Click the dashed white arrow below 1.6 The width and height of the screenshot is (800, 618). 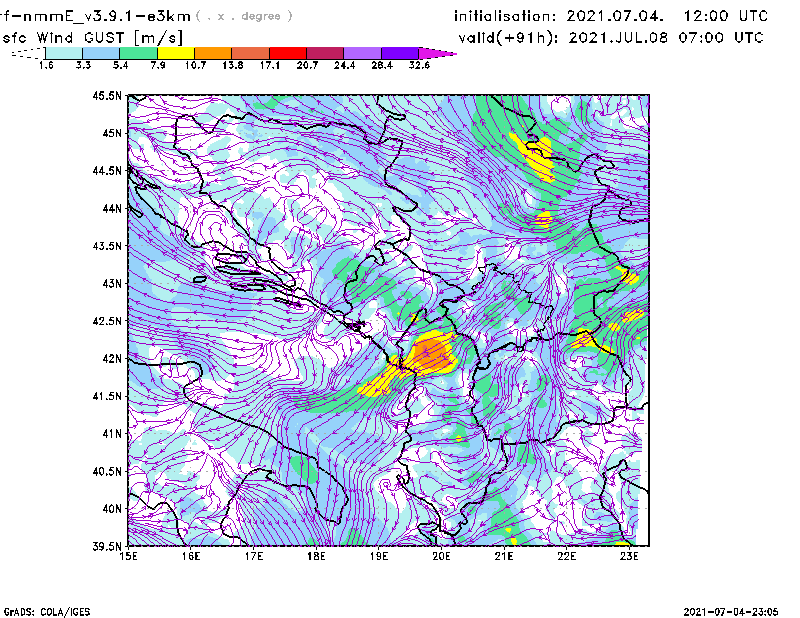(28, 53)
